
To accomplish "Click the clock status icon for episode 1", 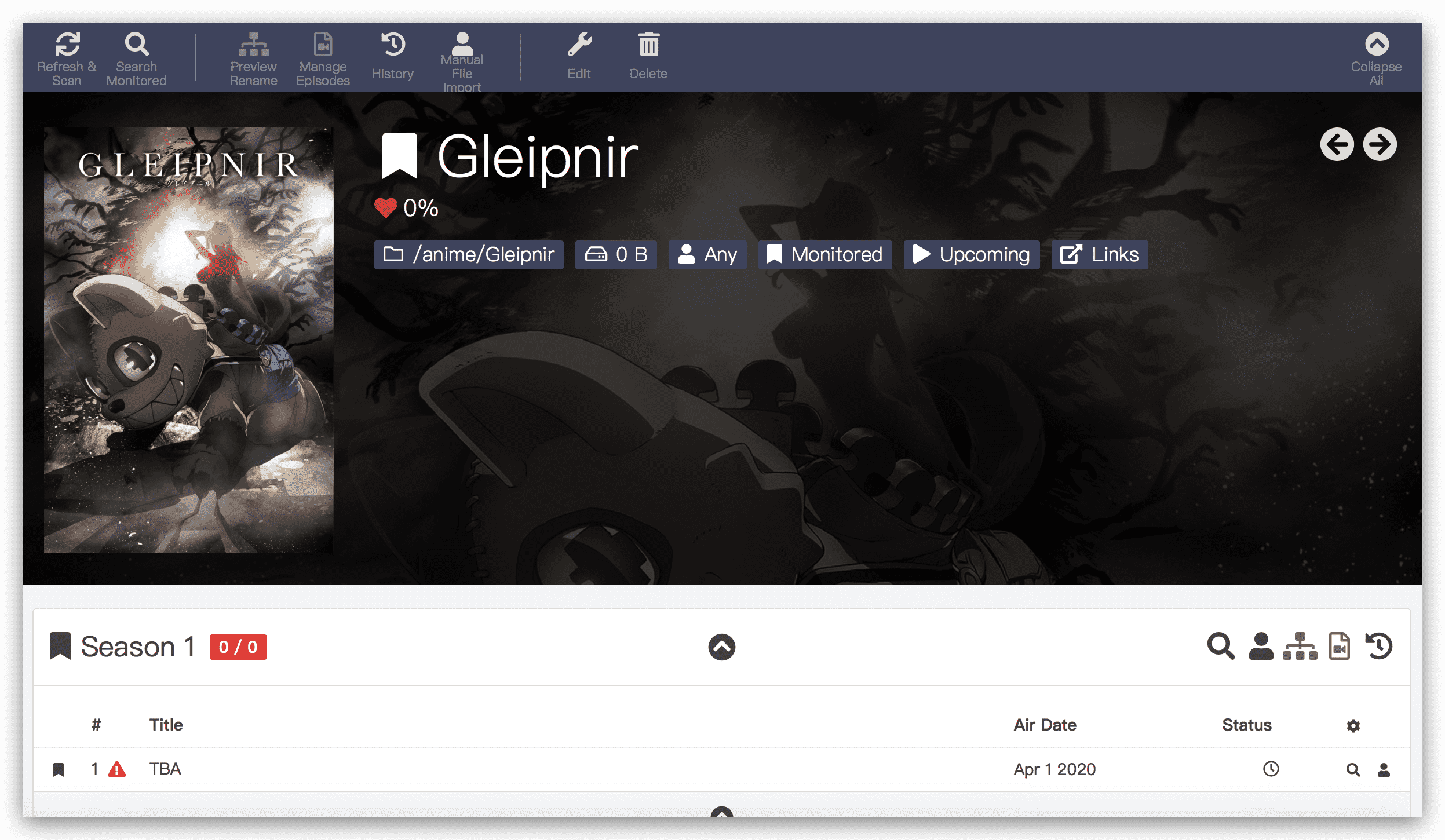I will [x=1271, y=769].
